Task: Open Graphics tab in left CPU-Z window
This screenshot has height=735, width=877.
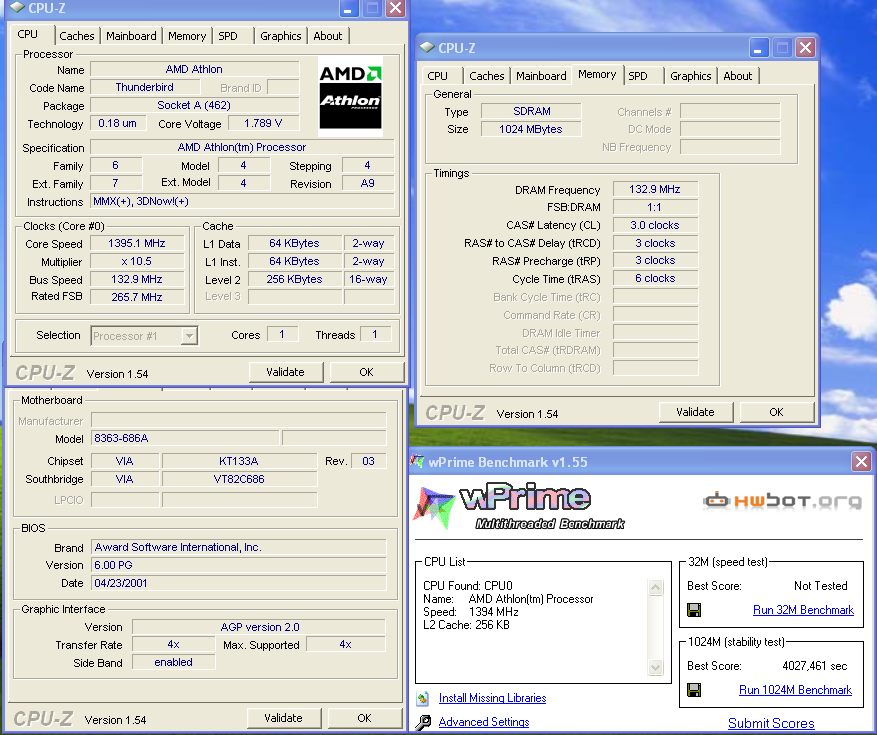Action: (281, 36)
